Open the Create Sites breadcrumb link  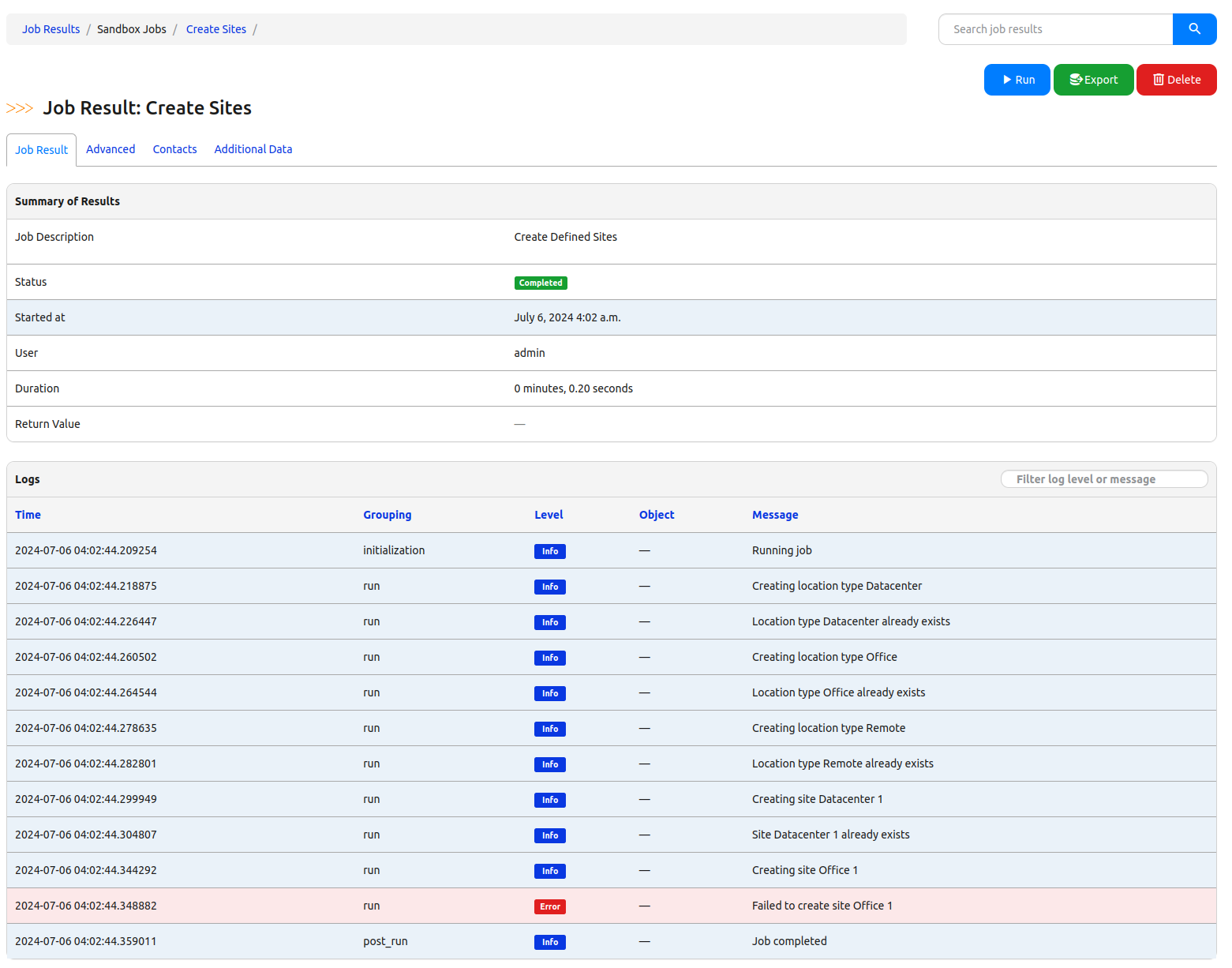click(216, 29)
